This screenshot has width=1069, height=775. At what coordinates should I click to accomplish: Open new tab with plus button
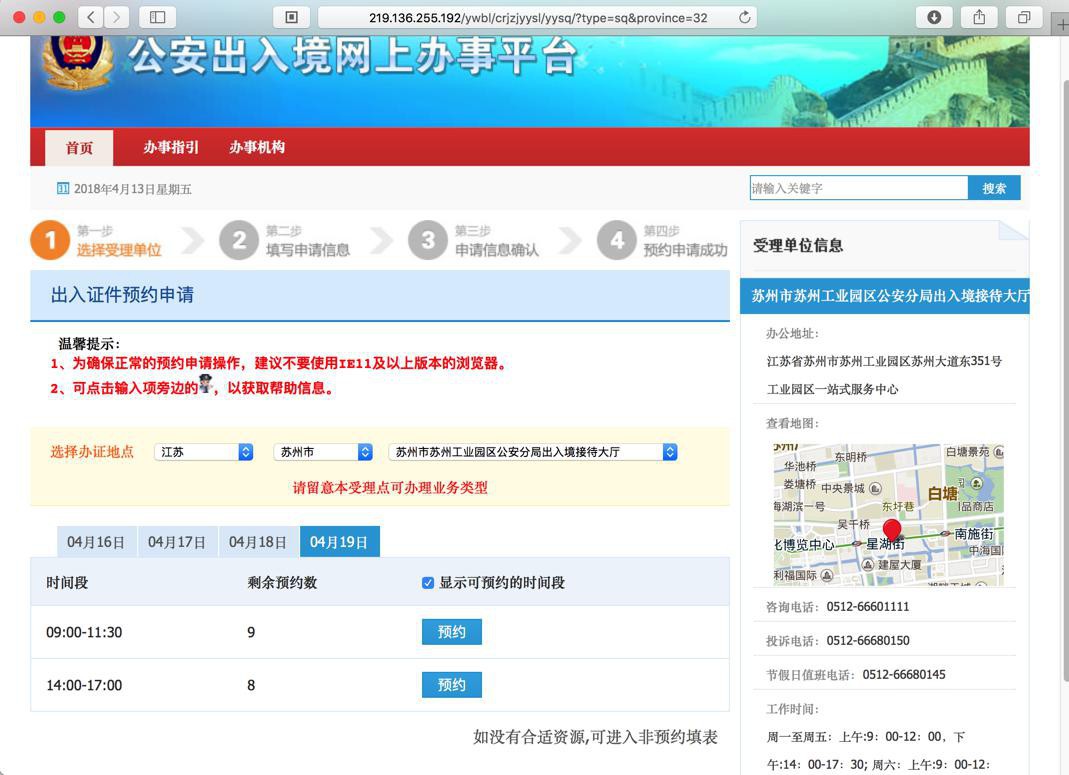pos(1062,25)
